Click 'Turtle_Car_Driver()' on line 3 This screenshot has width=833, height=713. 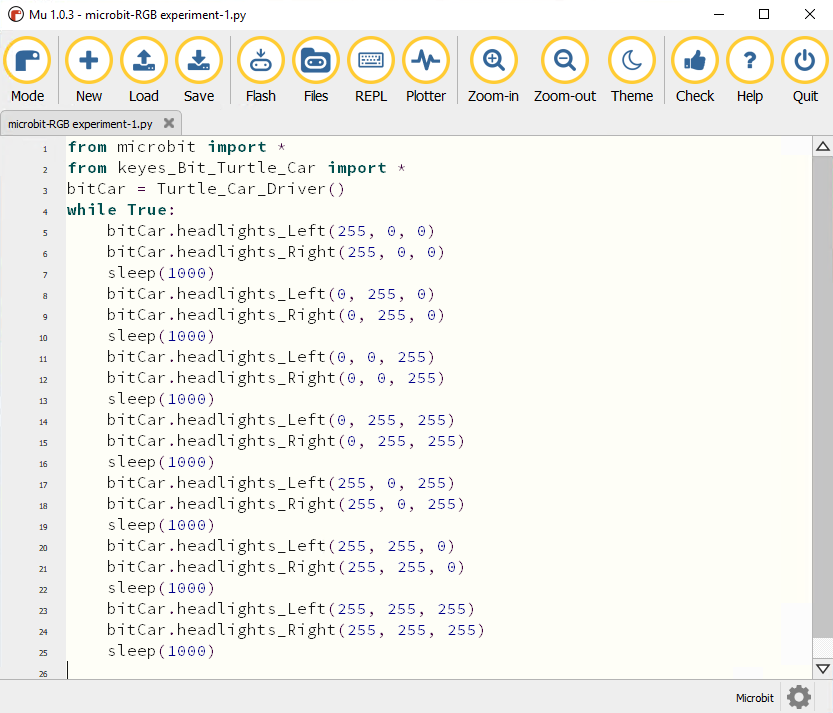[251, 189]
